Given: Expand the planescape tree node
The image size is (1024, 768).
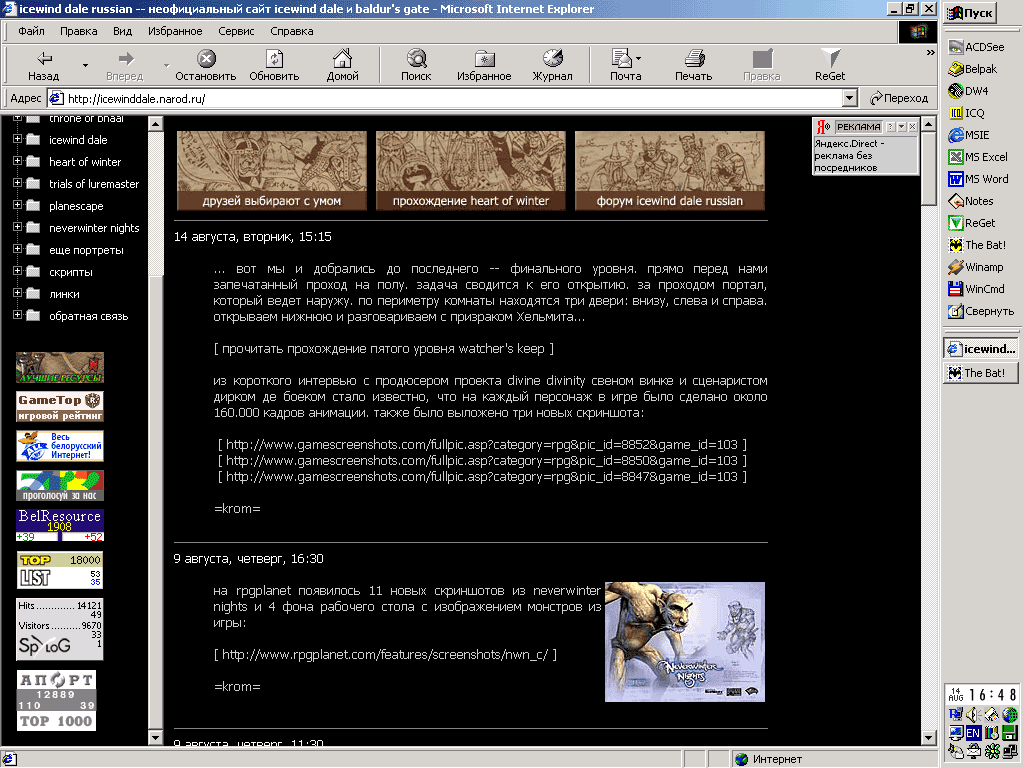Looking at the screenshot, I should click(18, 205).
